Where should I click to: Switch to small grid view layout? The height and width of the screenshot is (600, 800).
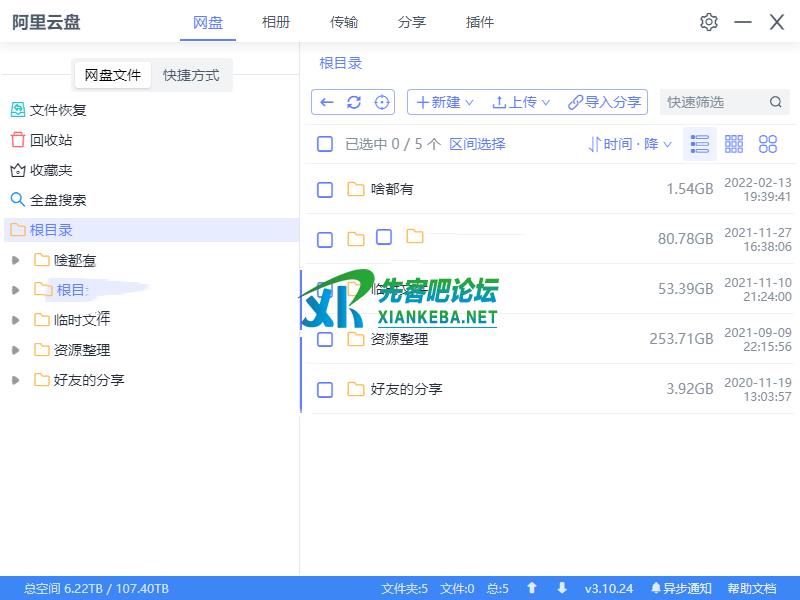point(734,144)
